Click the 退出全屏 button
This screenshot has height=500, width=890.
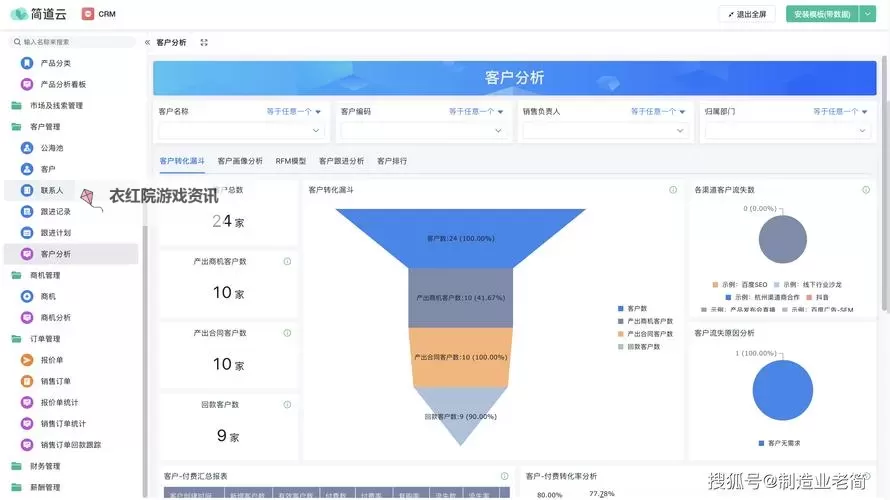pyautogui.click(x=747, y=14)
